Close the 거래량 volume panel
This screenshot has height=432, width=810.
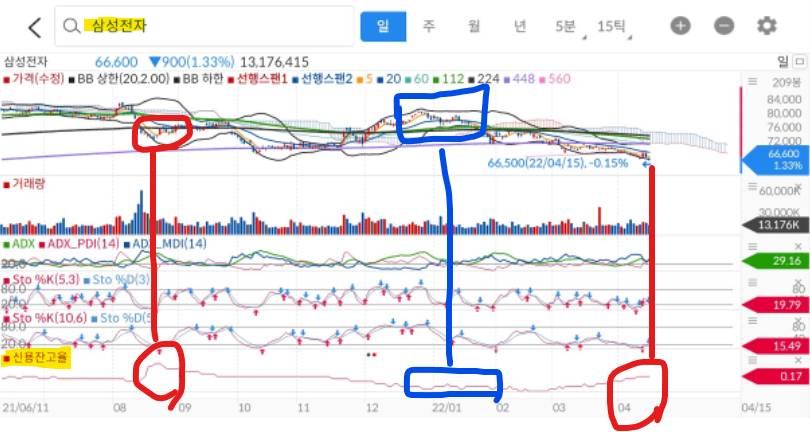798,186
